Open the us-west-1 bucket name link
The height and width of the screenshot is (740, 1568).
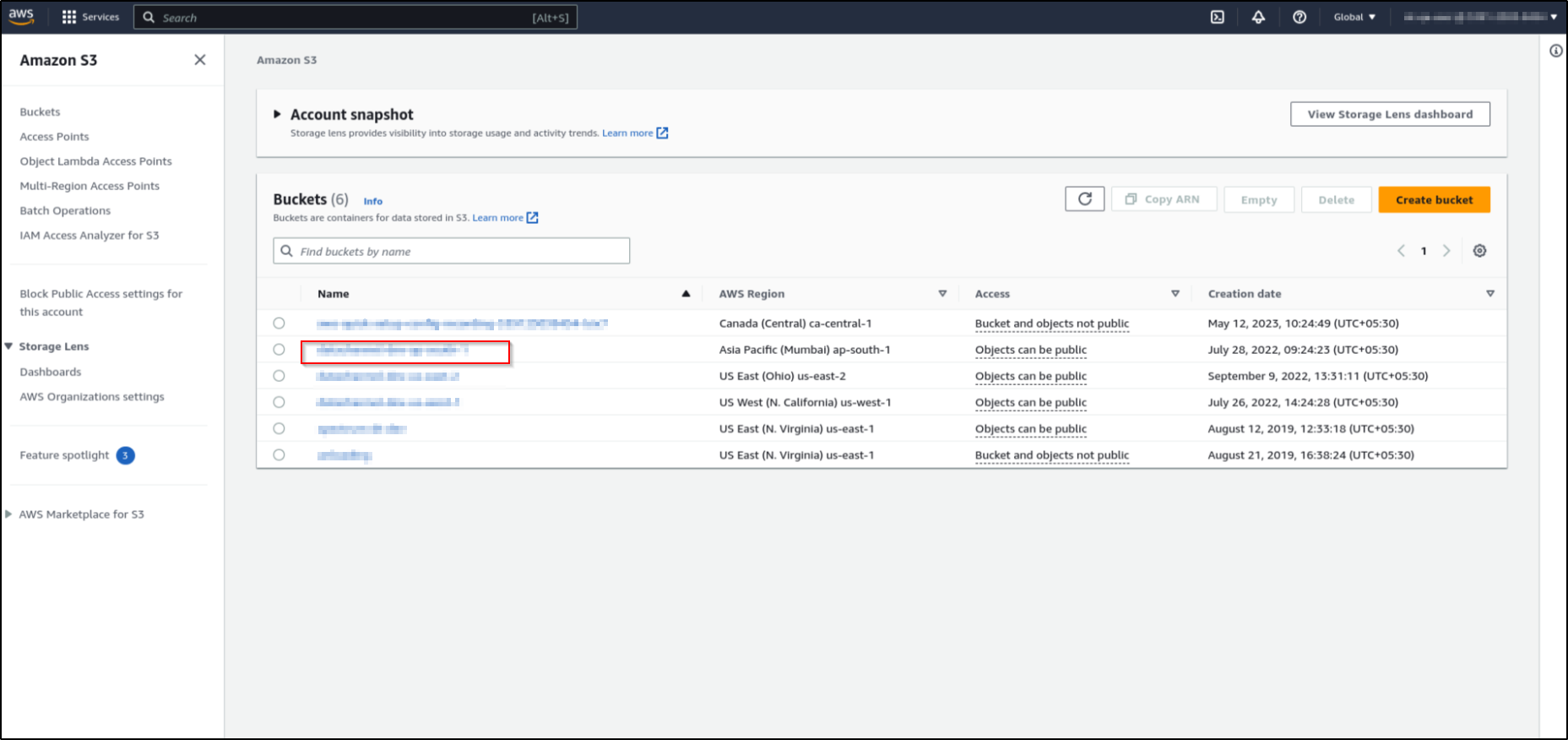coord(388,402)
